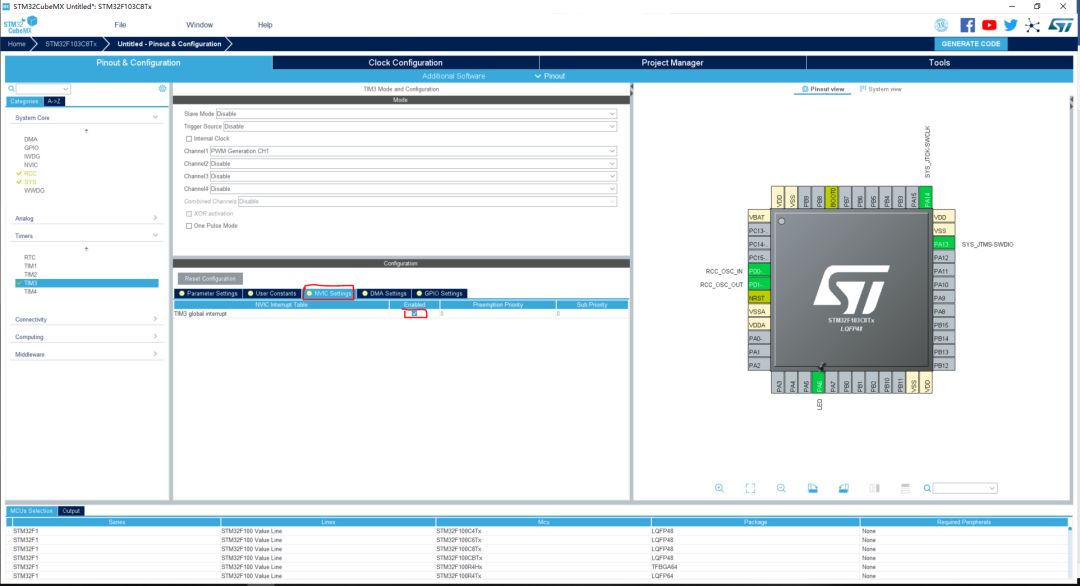1080x586 pixels.
Task: Click the green PA6 LED pin
Action: tap(818, 382)
